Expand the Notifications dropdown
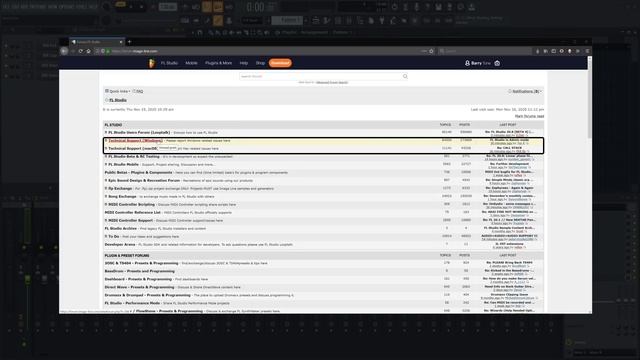The height and width of the screenshot is (360, 640). tap(525, 91)
